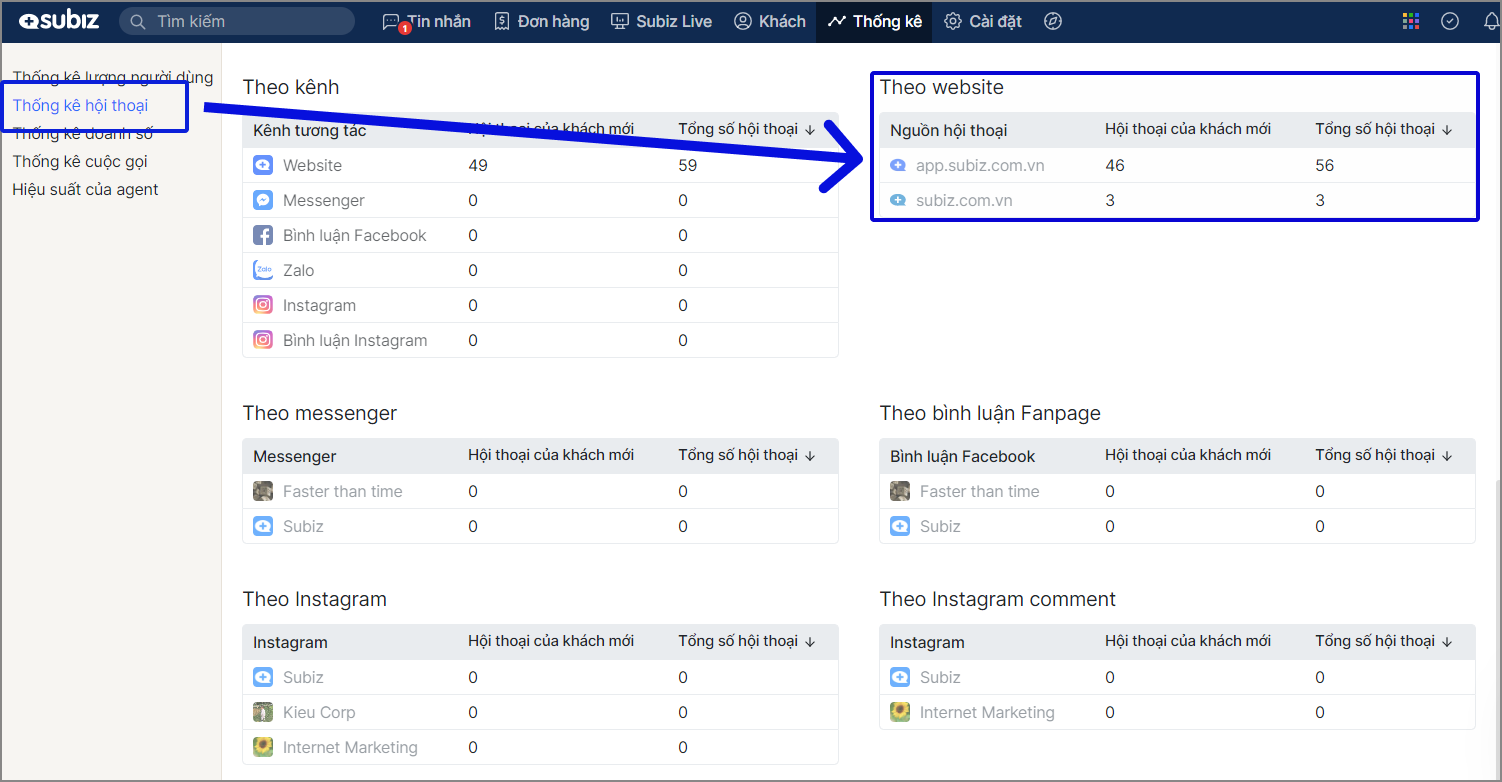The height and width of the screenshot is (782, 1502).
Task: Focus the Tìm kiếm search field
Action: tap(240, 21)
